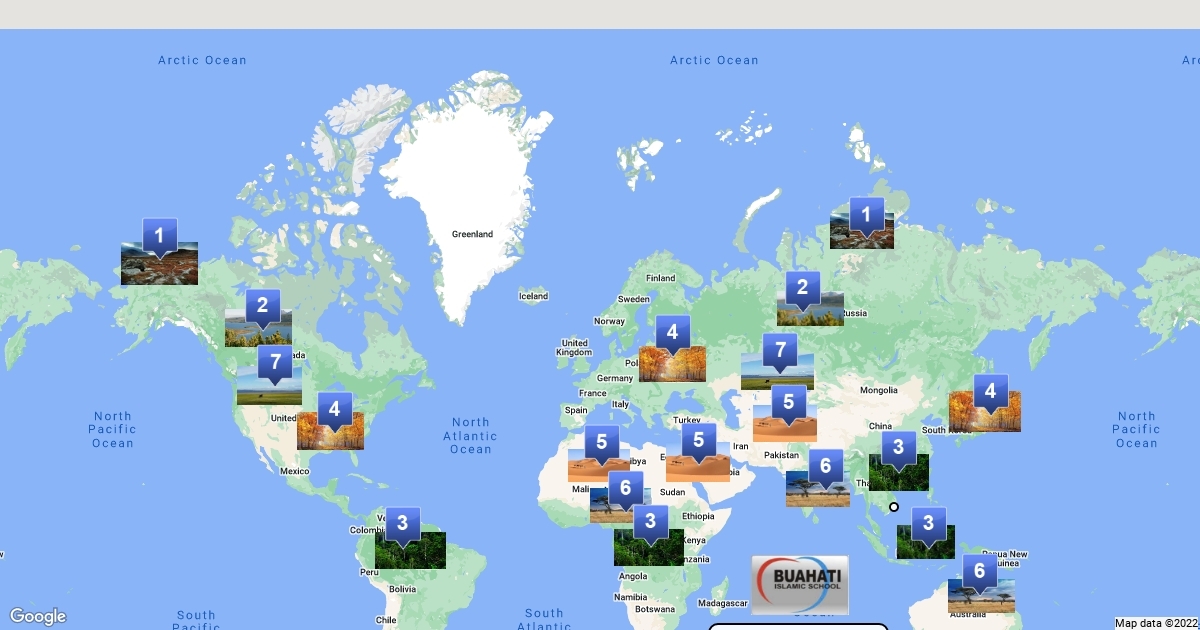Click marker 1 over Alaska
The image size is (1200, 630).
tap(160, 237)
